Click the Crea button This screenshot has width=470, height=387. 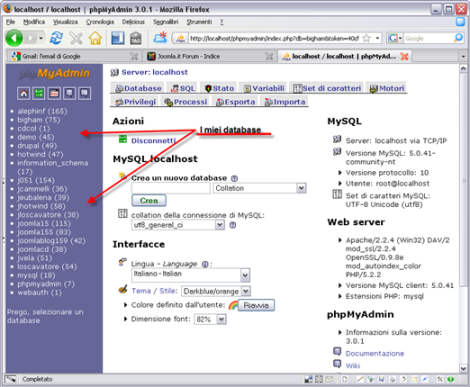pyautogui.click(x=149, y=201)
